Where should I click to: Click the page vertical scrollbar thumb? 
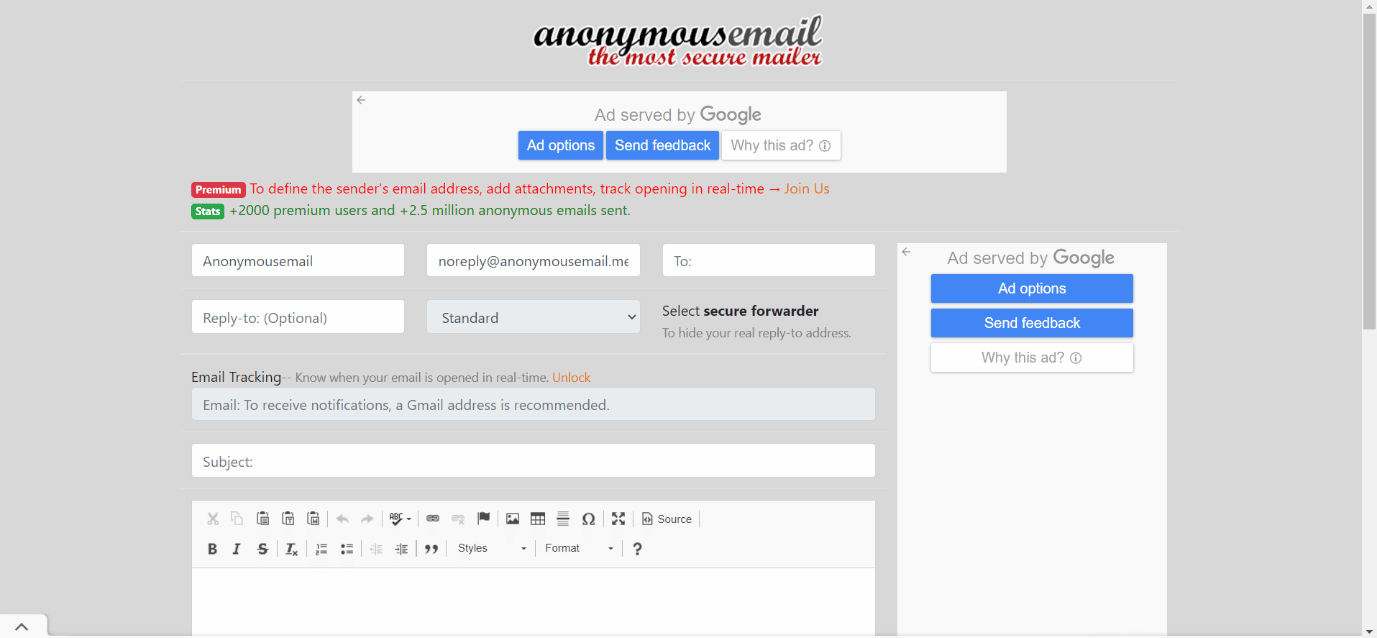click(1369, 172)
